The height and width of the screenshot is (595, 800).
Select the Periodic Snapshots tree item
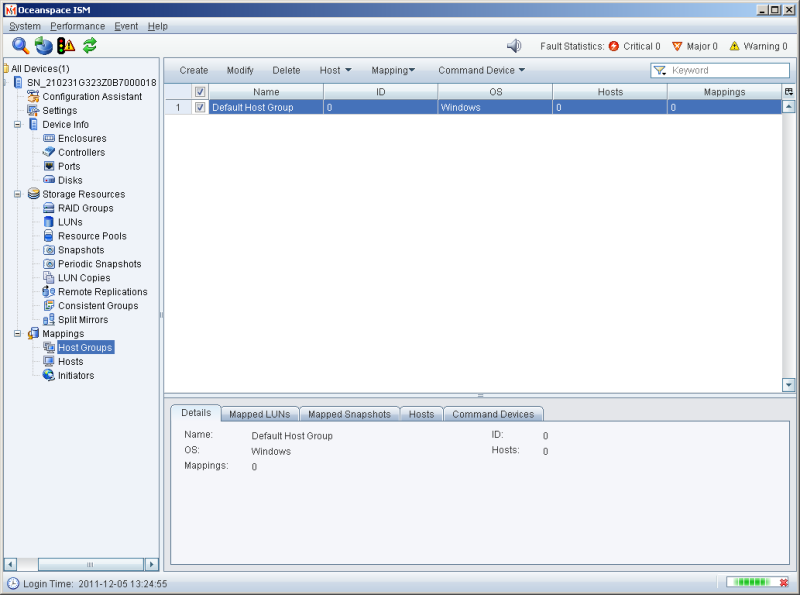[99, 264]
